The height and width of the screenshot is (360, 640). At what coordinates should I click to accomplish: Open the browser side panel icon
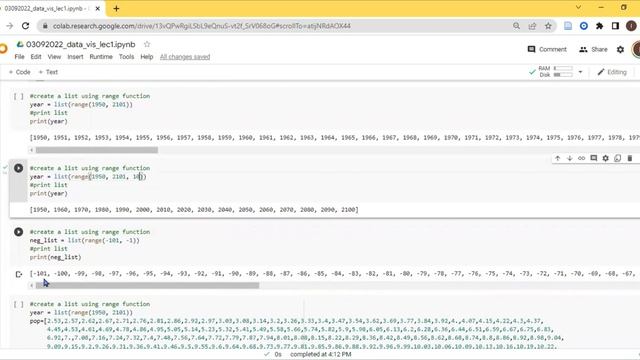click(x=615, y=26)
